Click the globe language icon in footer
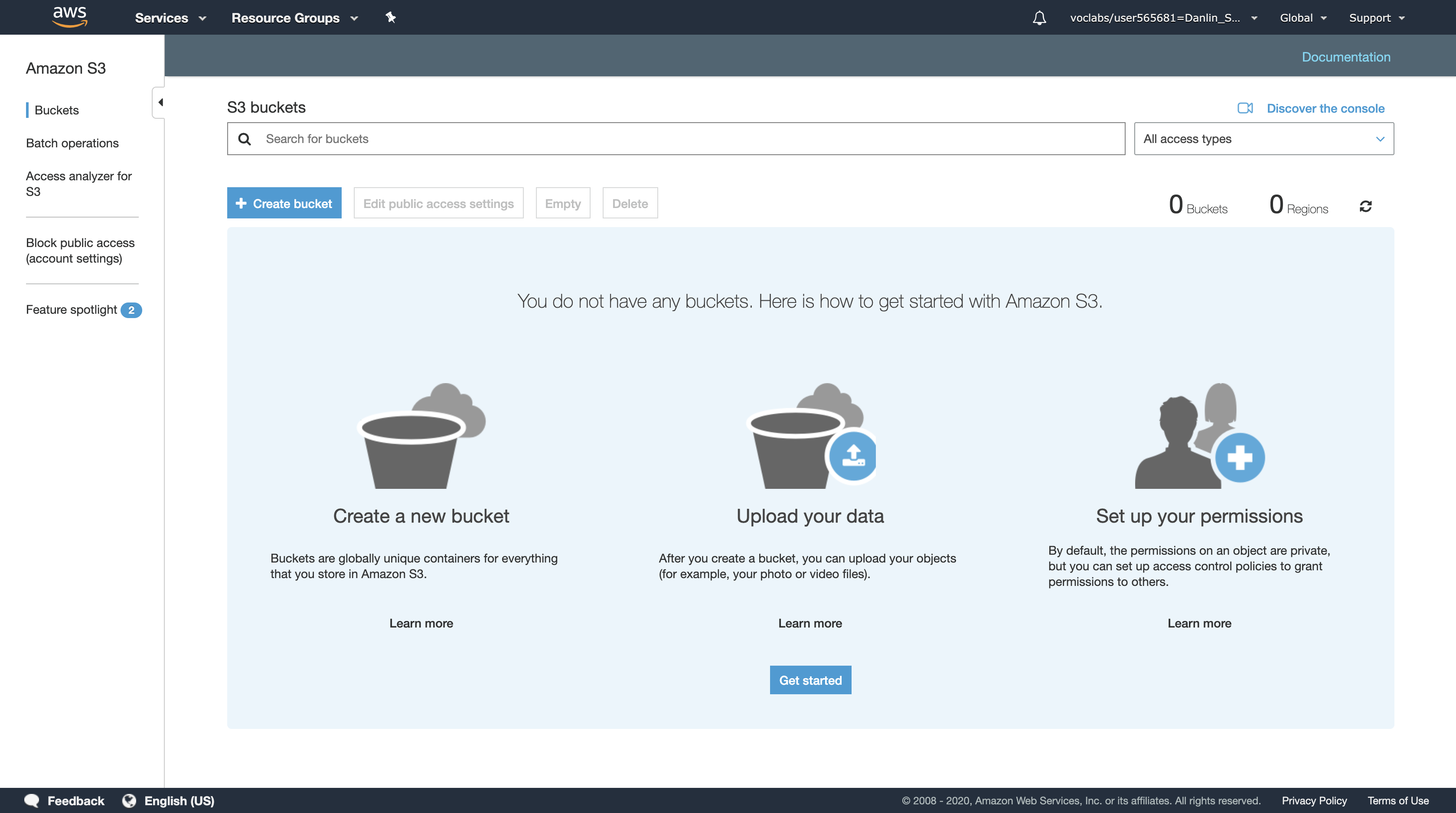1456x813 pixels. click(x=130, y=800)
